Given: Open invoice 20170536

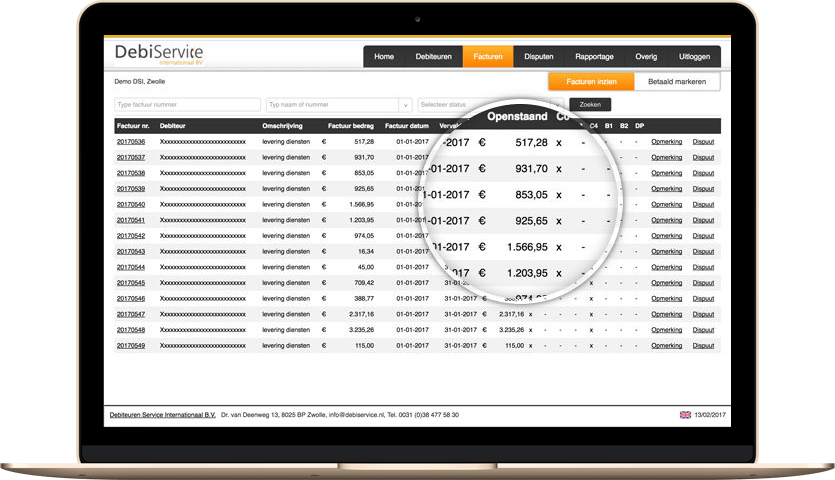Looking at the screenshot, I should [131, 142].
